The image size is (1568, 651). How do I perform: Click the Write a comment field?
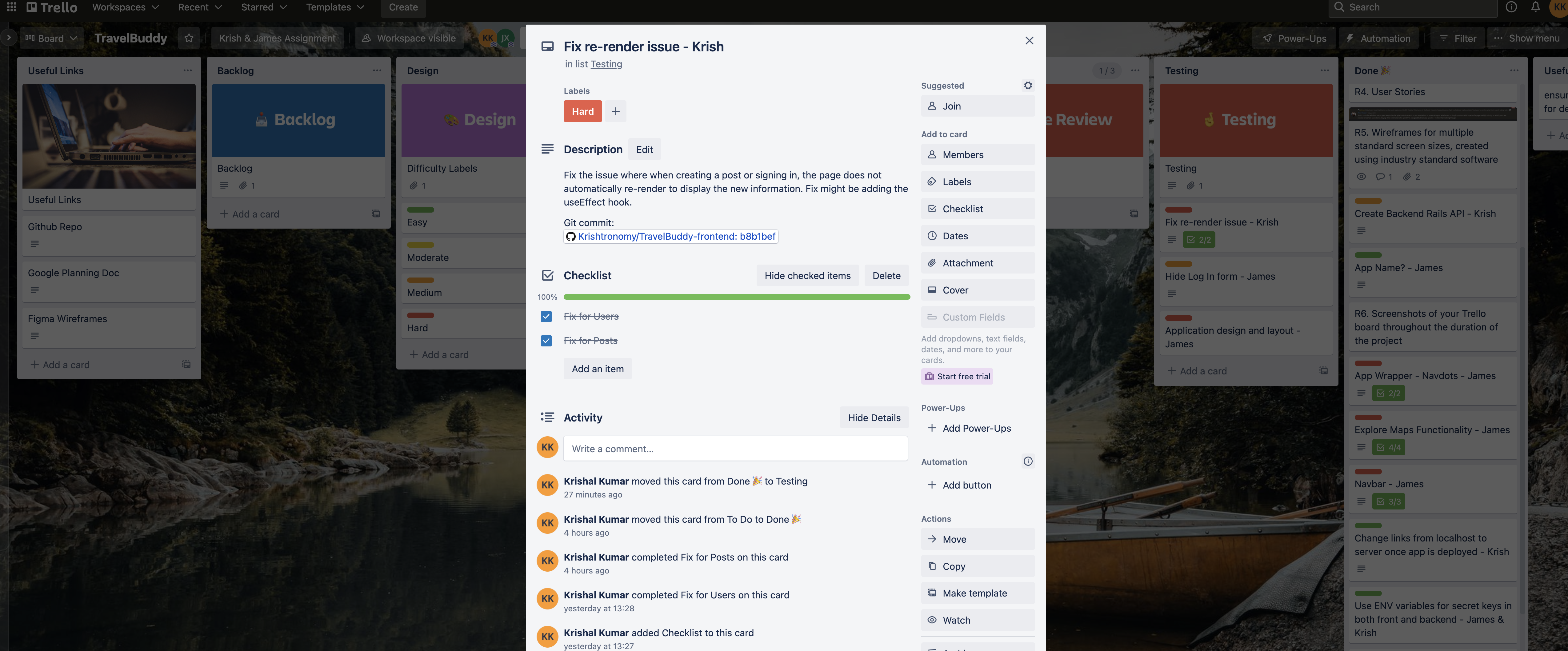click(735, 449)
